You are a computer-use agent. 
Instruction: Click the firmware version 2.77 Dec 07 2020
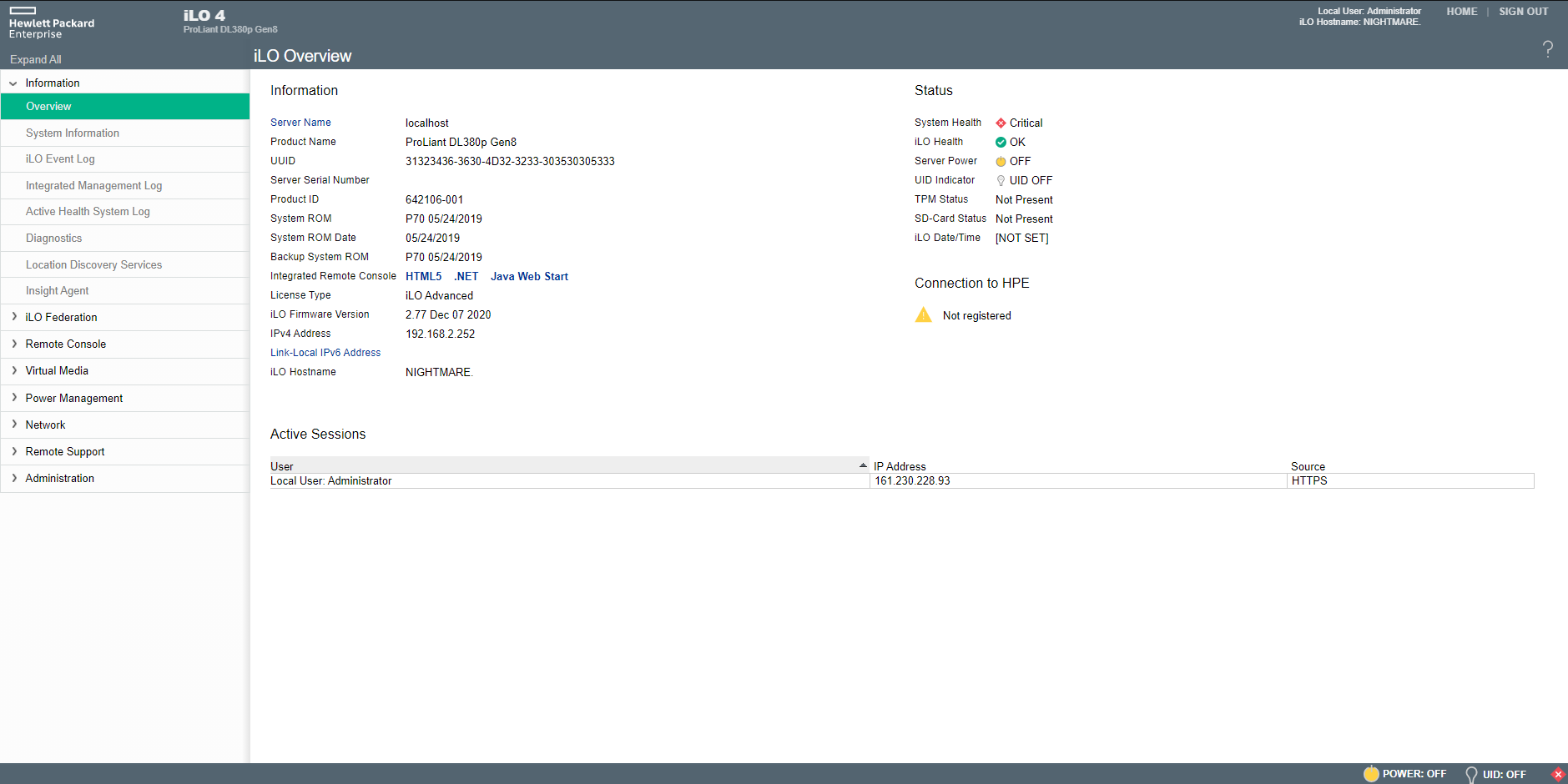[448, 314]
